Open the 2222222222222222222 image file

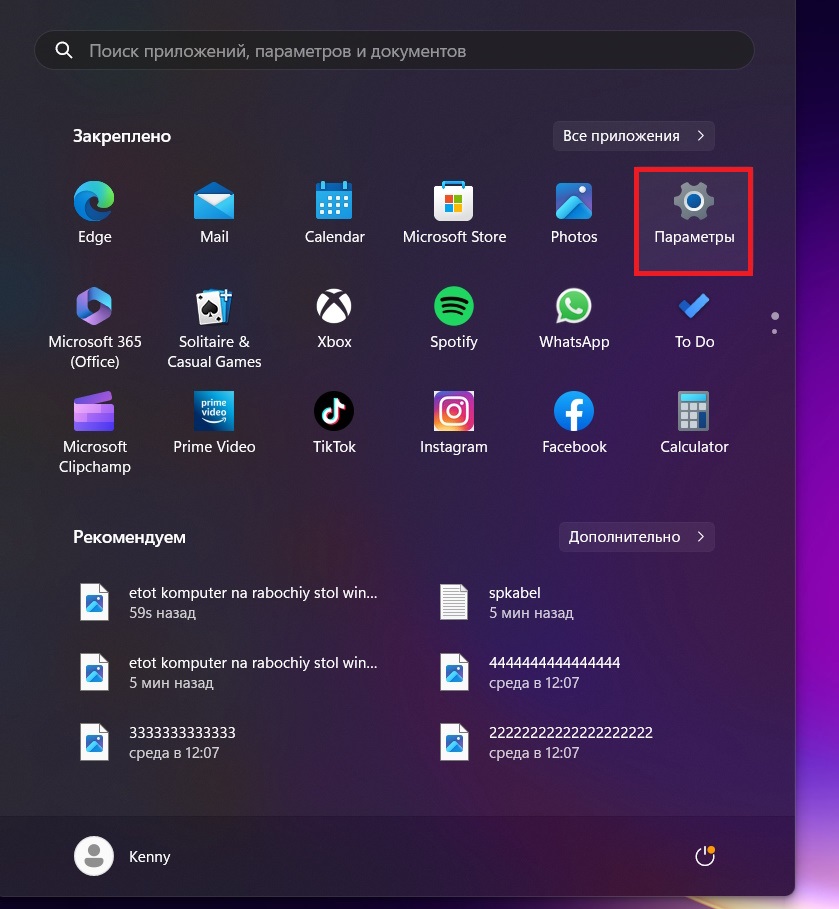(546, 742)
